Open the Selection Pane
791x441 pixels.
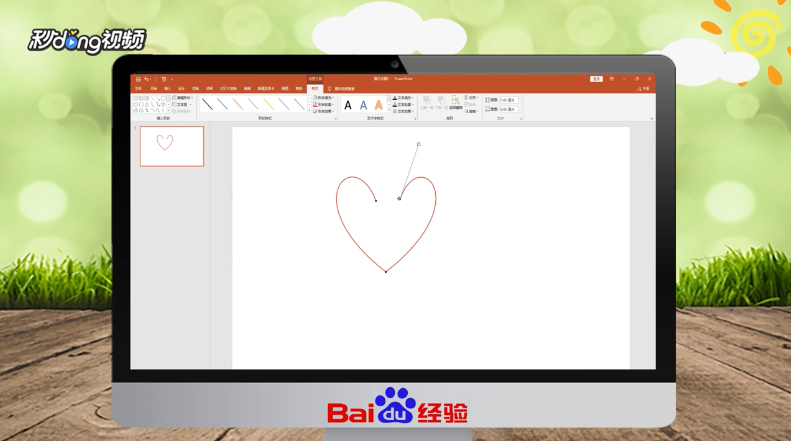coord(456,102)
